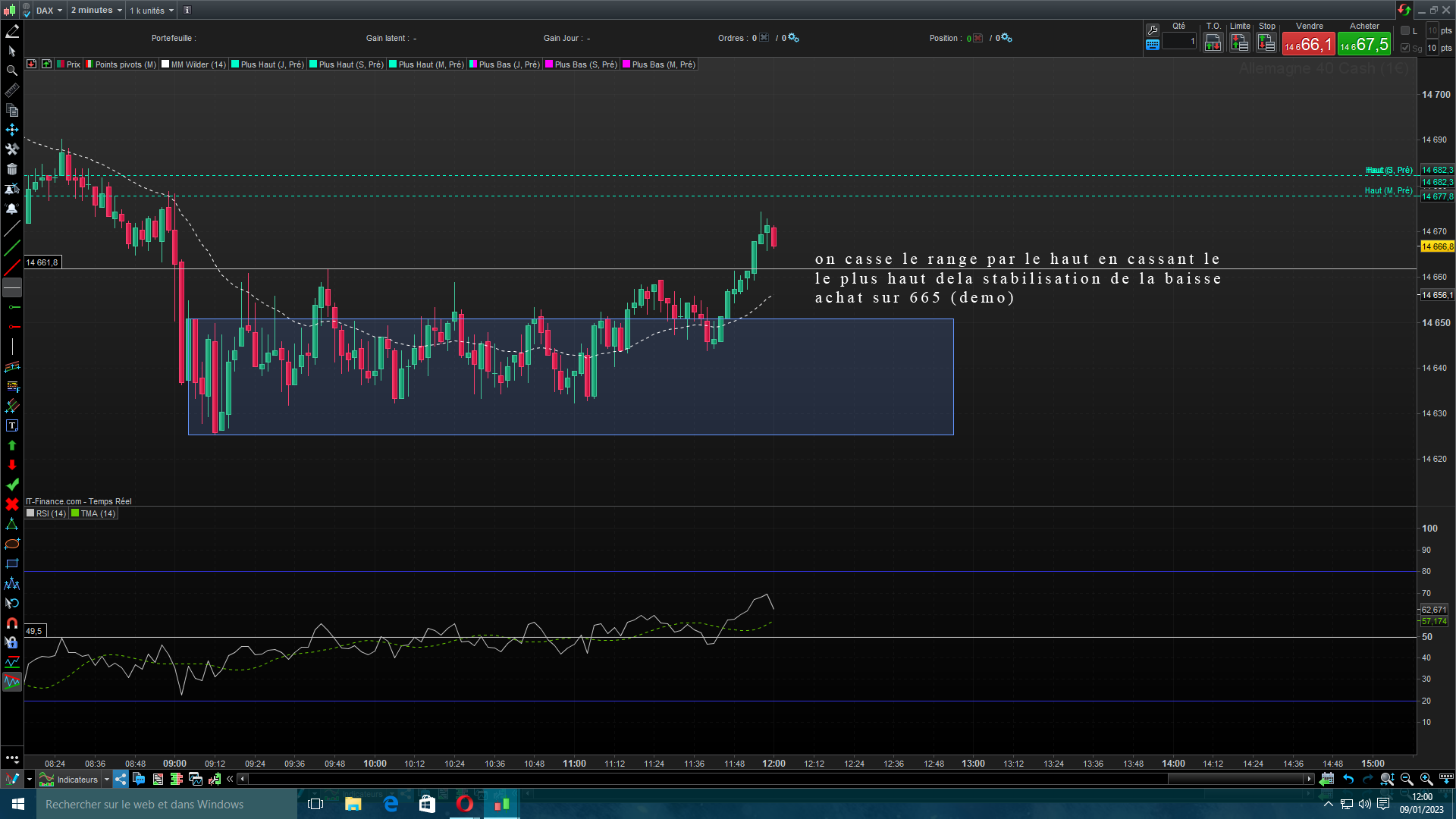
Task: Enable the L checkbox
Action: tap(1405, 31)
